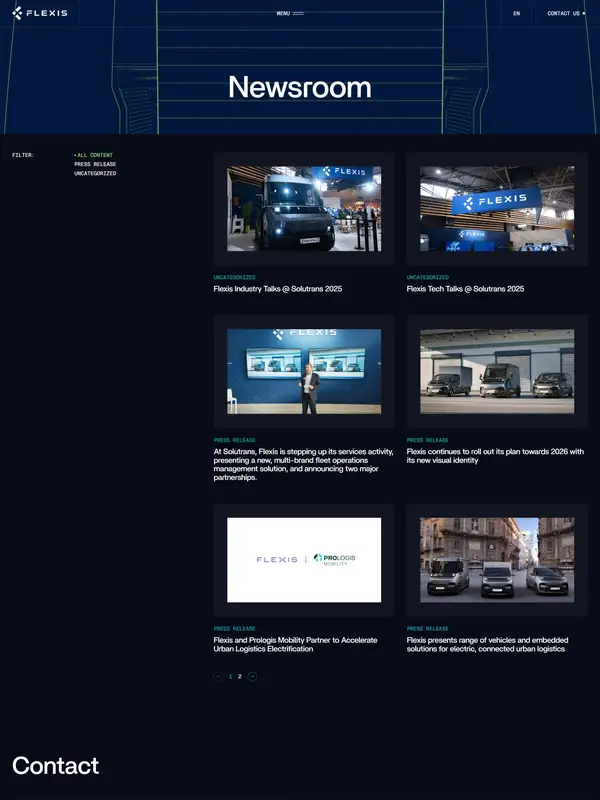This screenshot has height=800, width=600.
Task: Click the Flexis logo in the header
Action: click(x=40, y=13)
